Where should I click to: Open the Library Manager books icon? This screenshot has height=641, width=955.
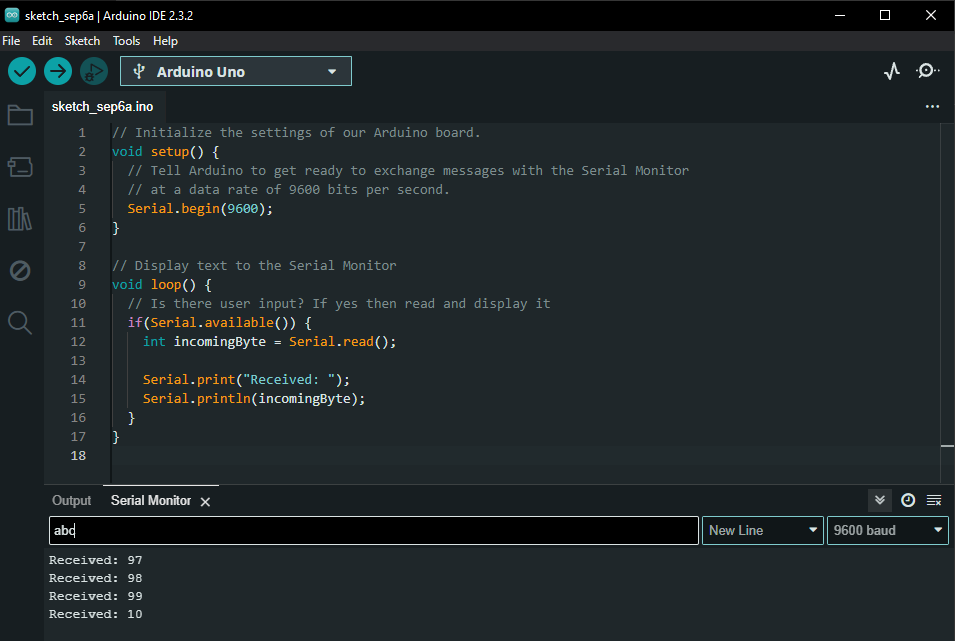coord(20,219)
